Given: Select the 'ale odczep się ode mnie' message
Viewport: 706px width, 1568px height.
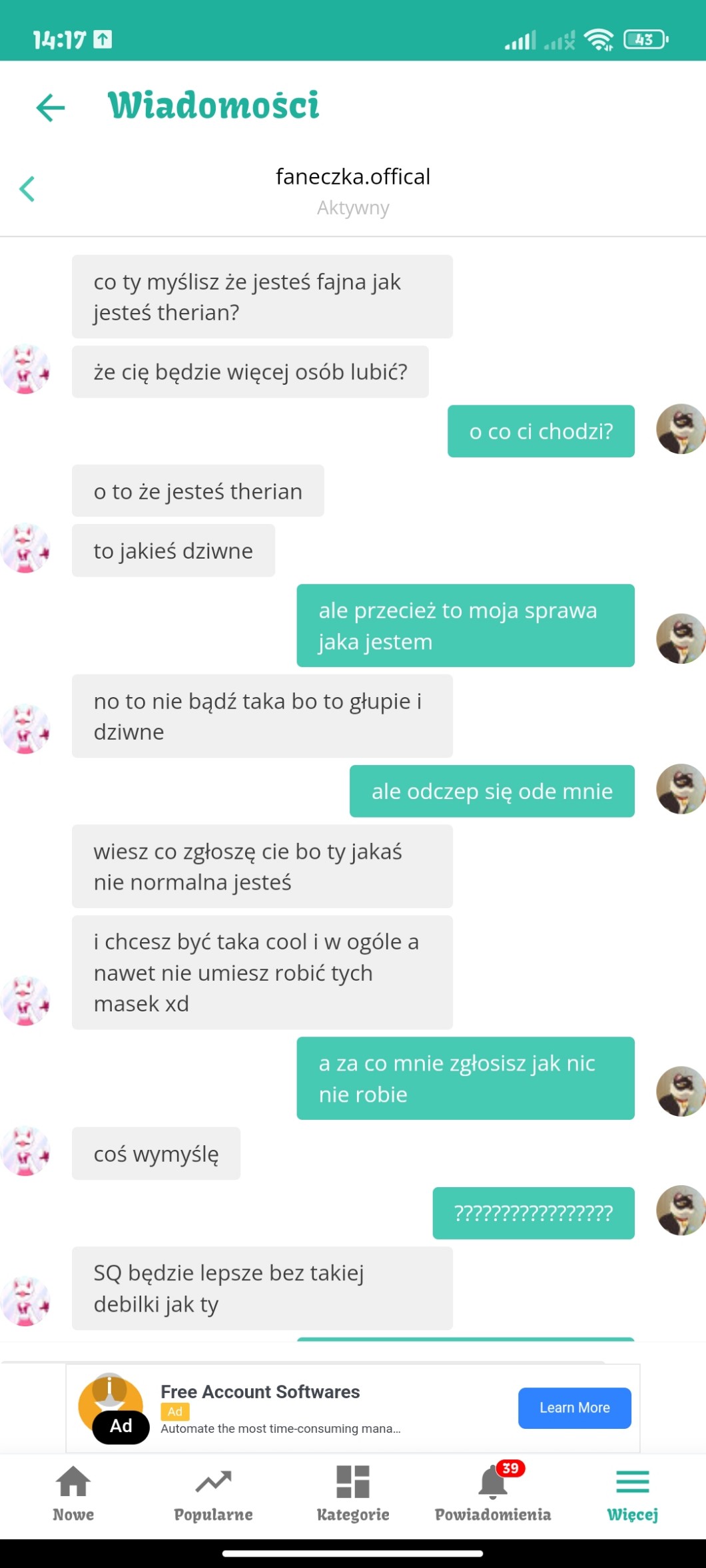Looking at the screenshot, I should tap(492, 791).
